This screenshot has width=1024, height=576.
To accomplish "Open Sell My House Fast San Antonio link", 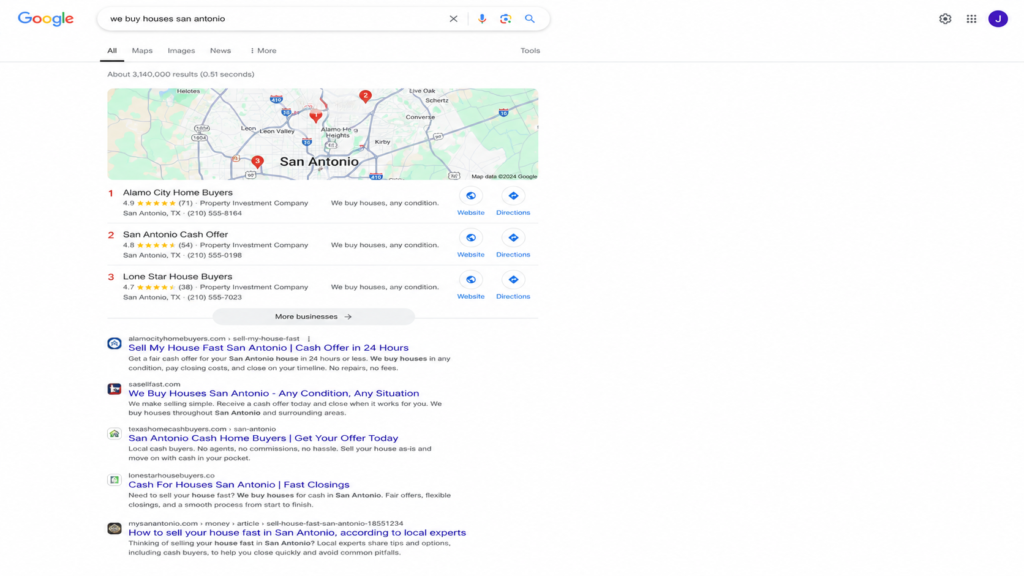I will [268, 348].
